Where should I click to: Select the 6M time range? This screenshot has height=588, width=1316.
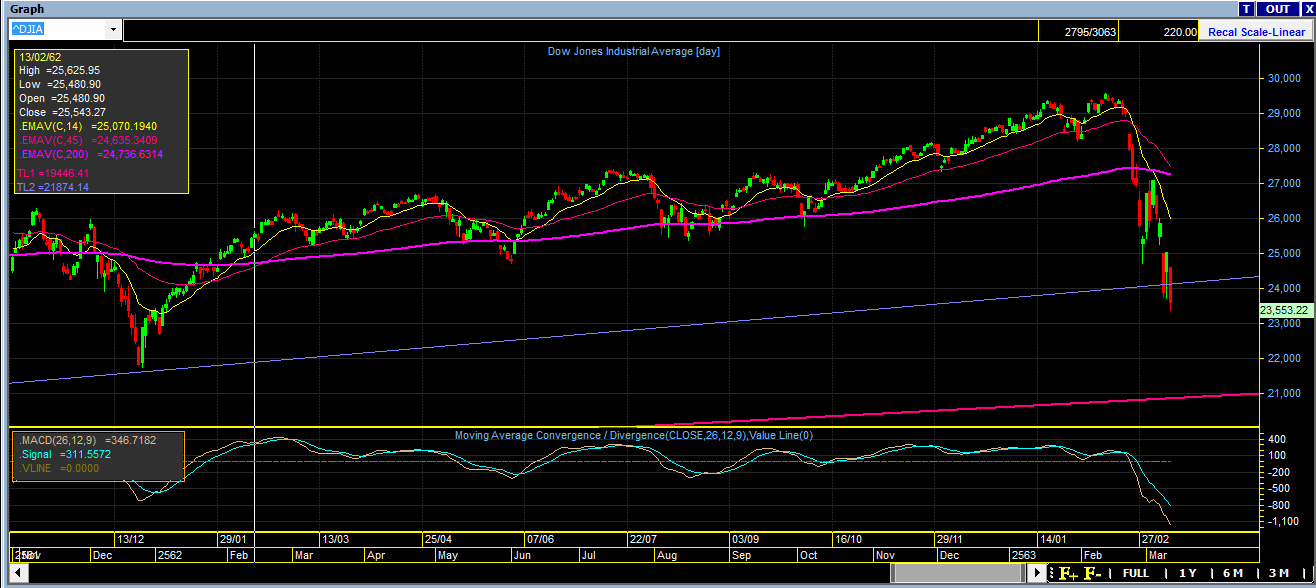coord(1232,573)
